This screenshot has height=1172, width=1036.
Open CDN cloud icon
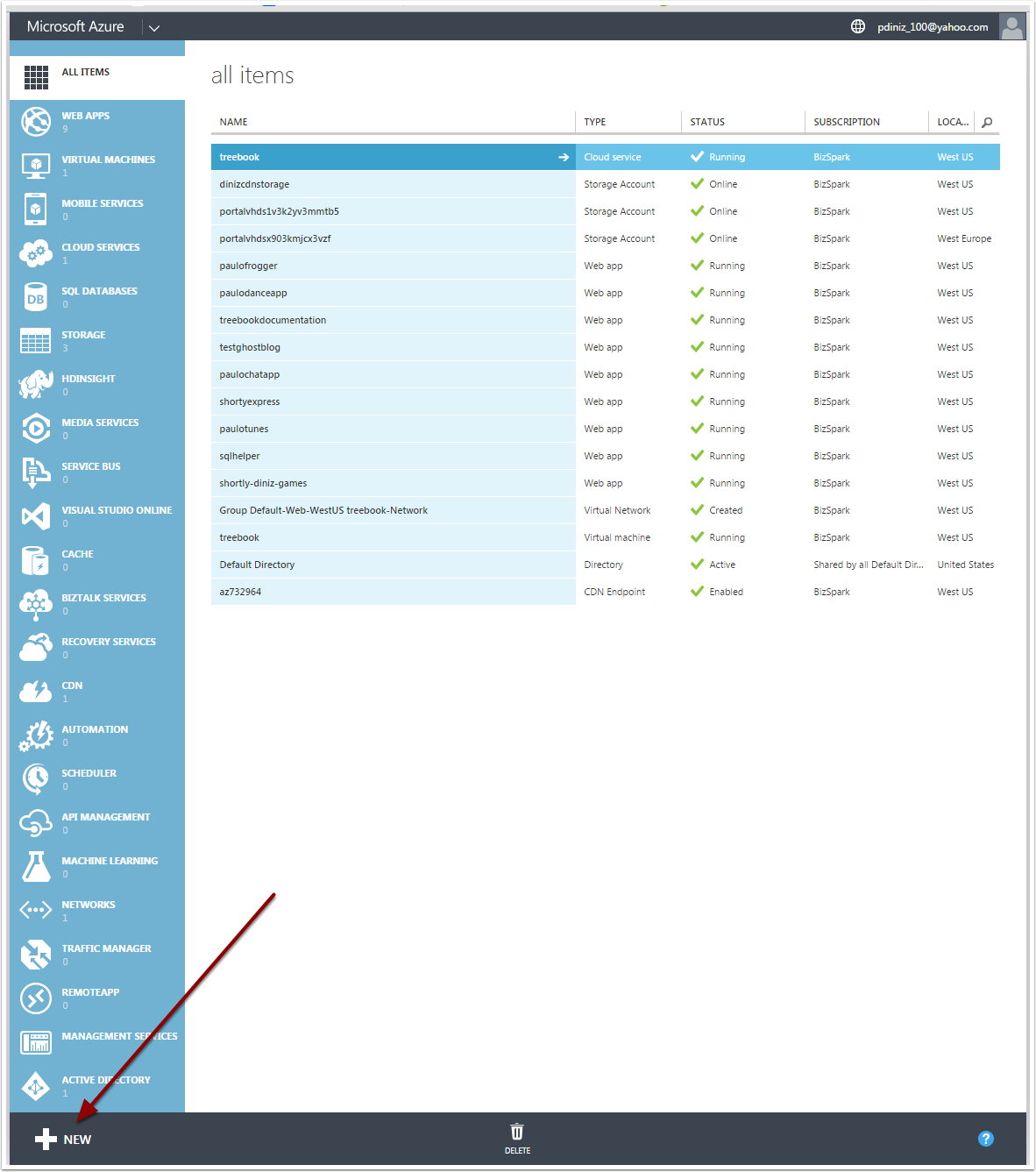pyautogui.click(x=36, y=692)
